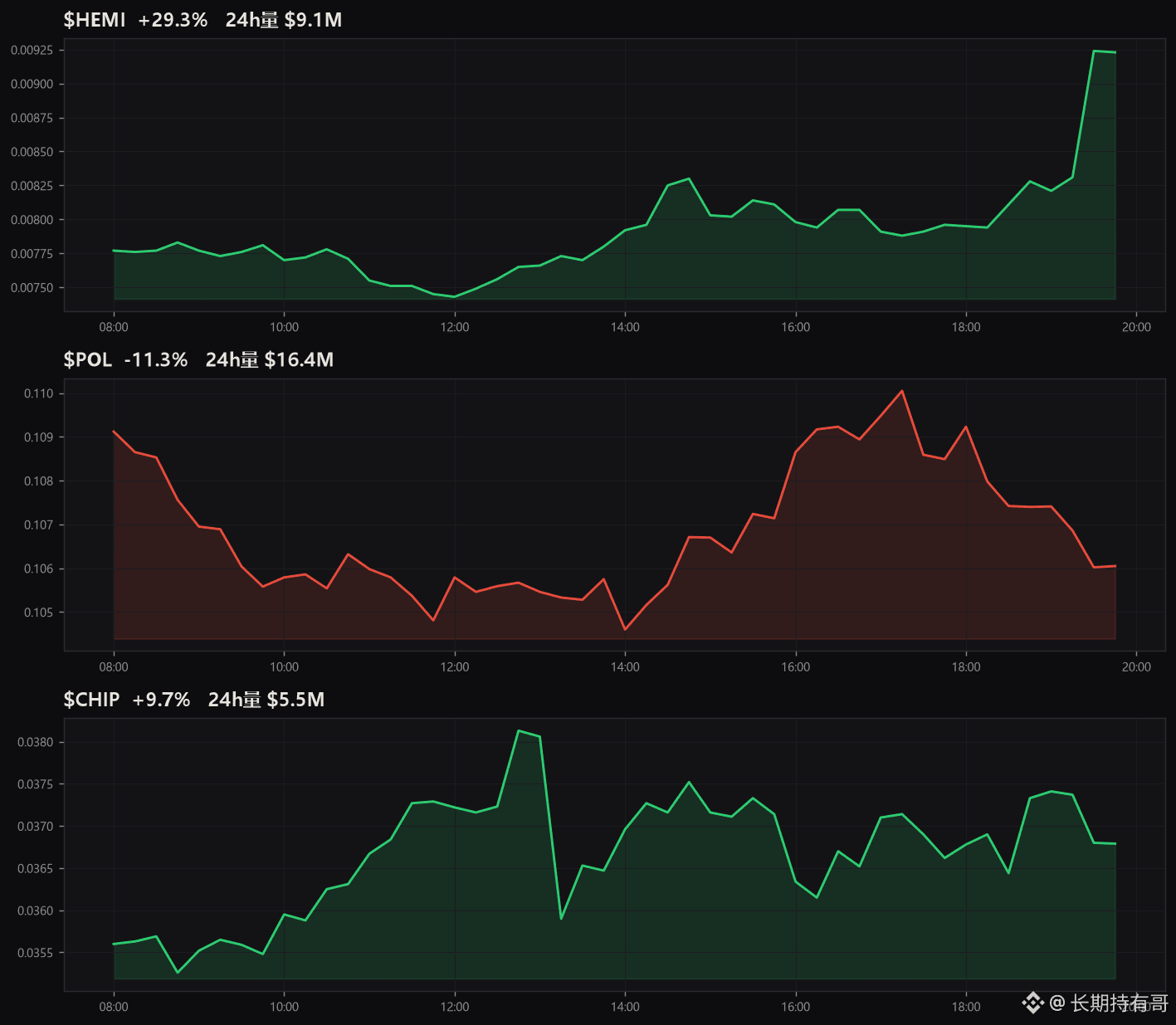Click the highest peak of the HEMI line
This screenshot has width=1176, height=1025.
(x=1094, y=51)
